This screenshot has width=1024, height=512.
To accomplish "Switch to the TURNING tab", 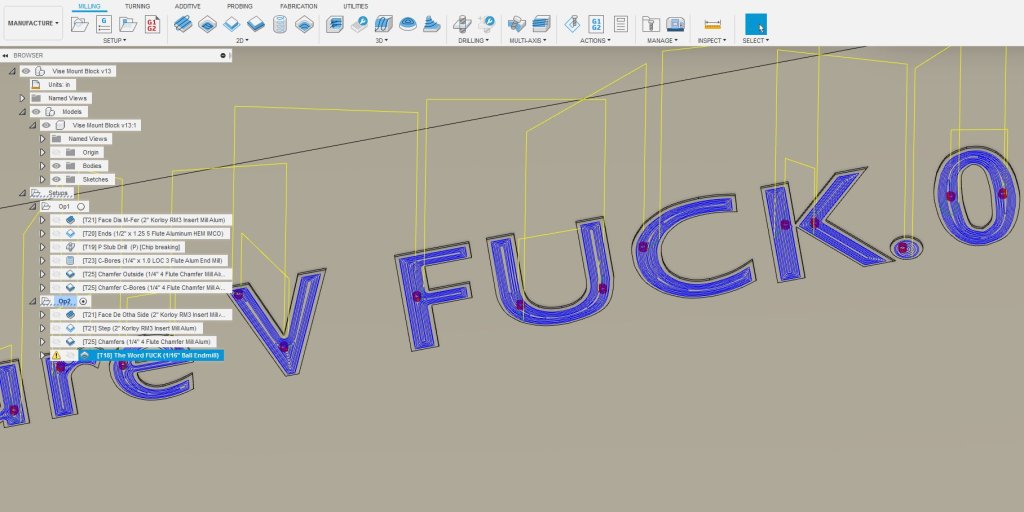I will 137,6.
